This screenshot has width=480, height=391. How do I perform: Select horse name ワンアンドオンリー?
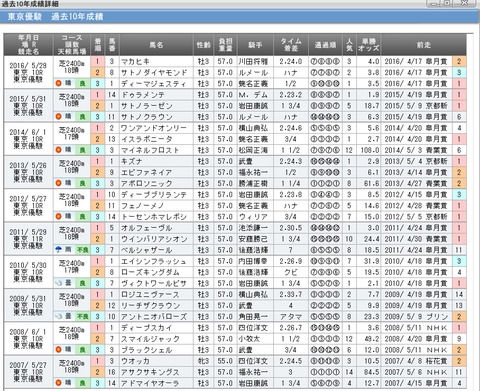coord(153,128)
